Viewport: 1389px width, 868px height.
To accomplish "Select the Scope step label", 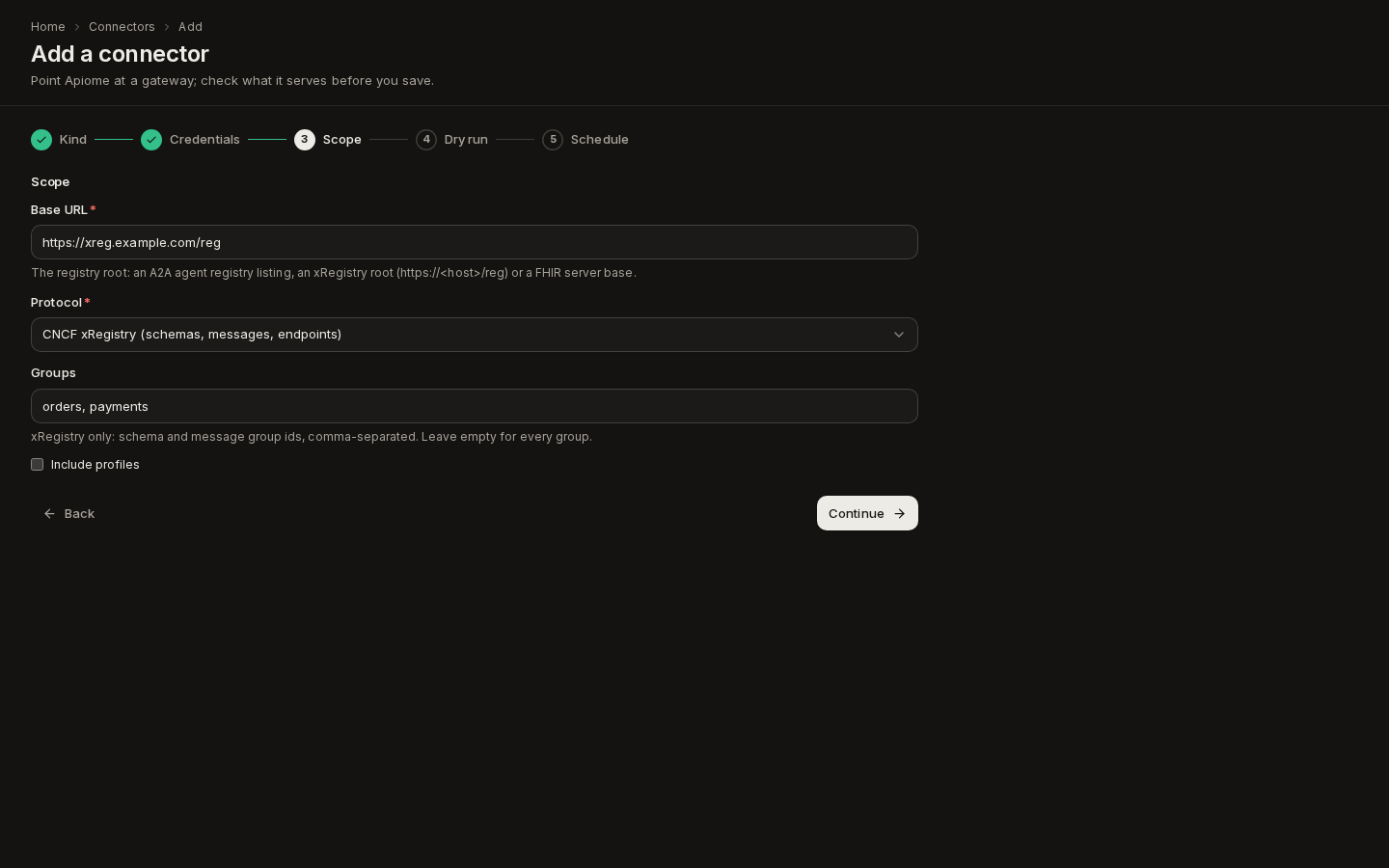I will [342, 140].
